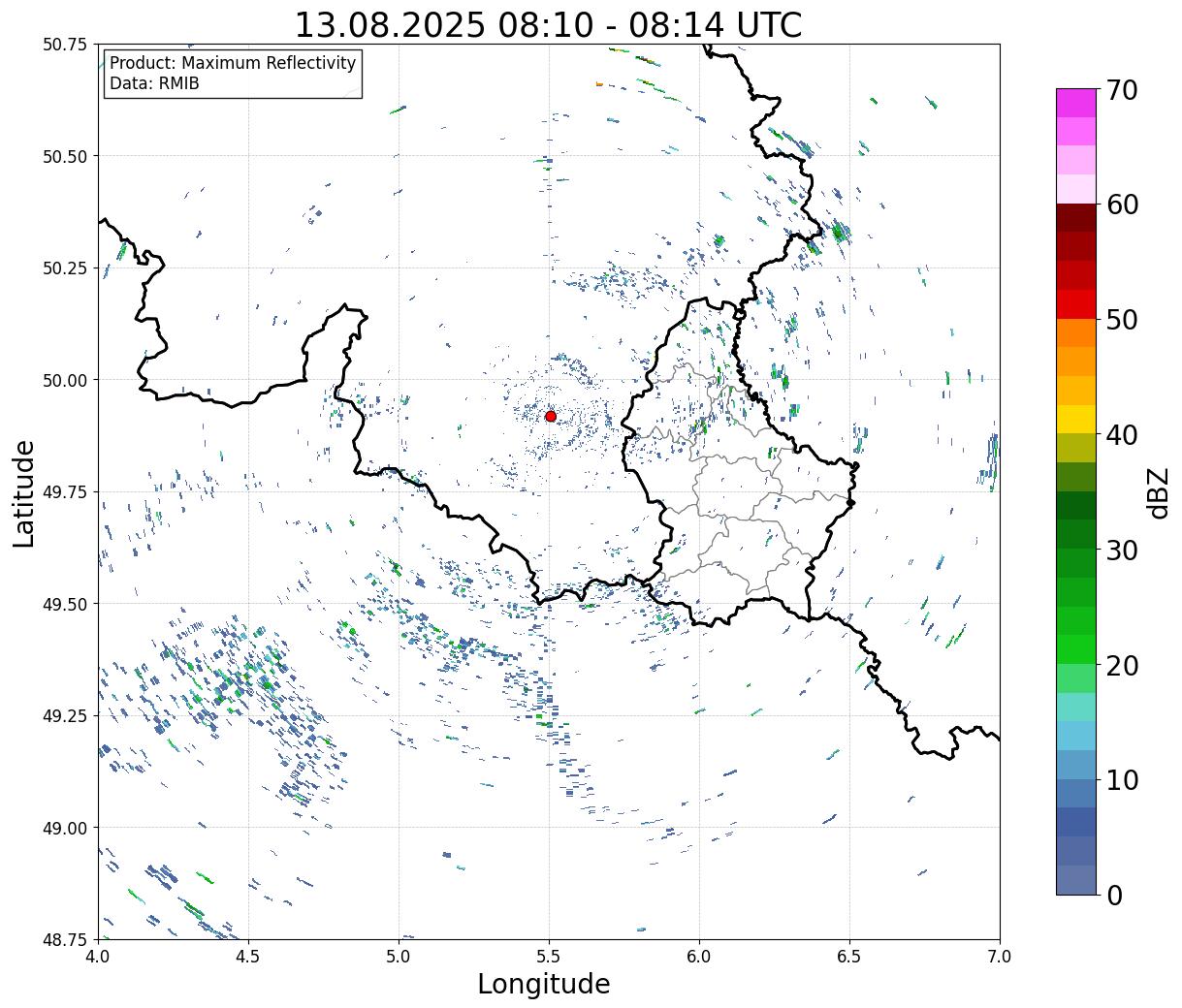Click the 'Data: RMIB' text
Viewport: 1182px width, 1008px height.
point(154,83)
